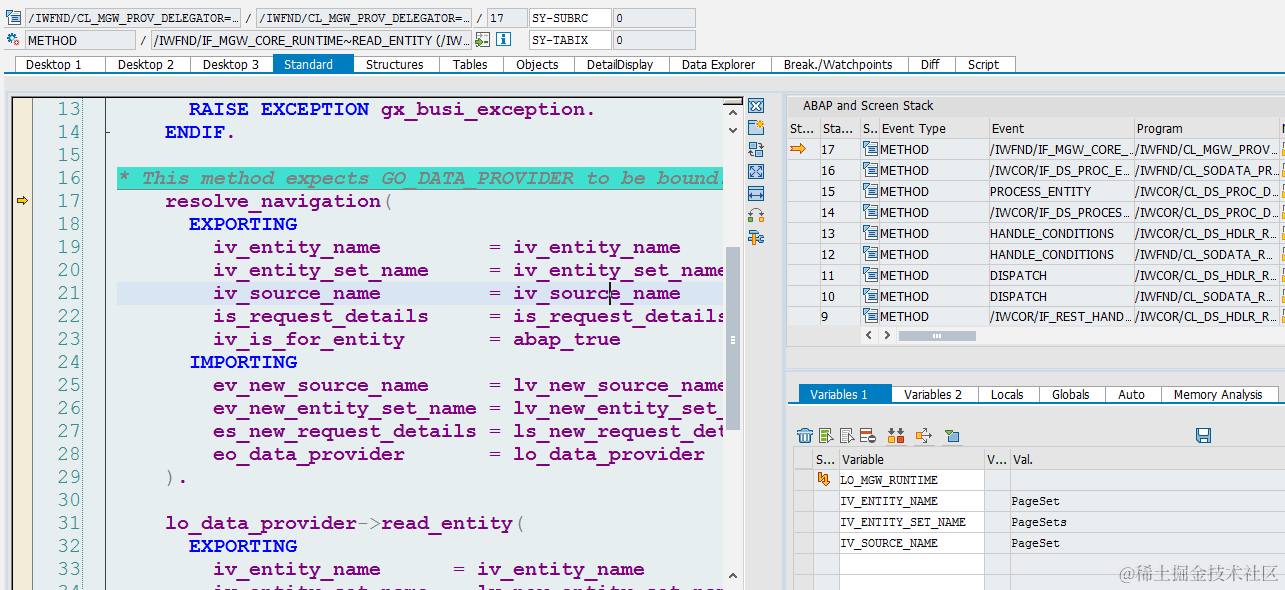1285x590 pixels.
Task: Click the stack table horizontal scrollbar thumb
Action: (x=937, y=336)
